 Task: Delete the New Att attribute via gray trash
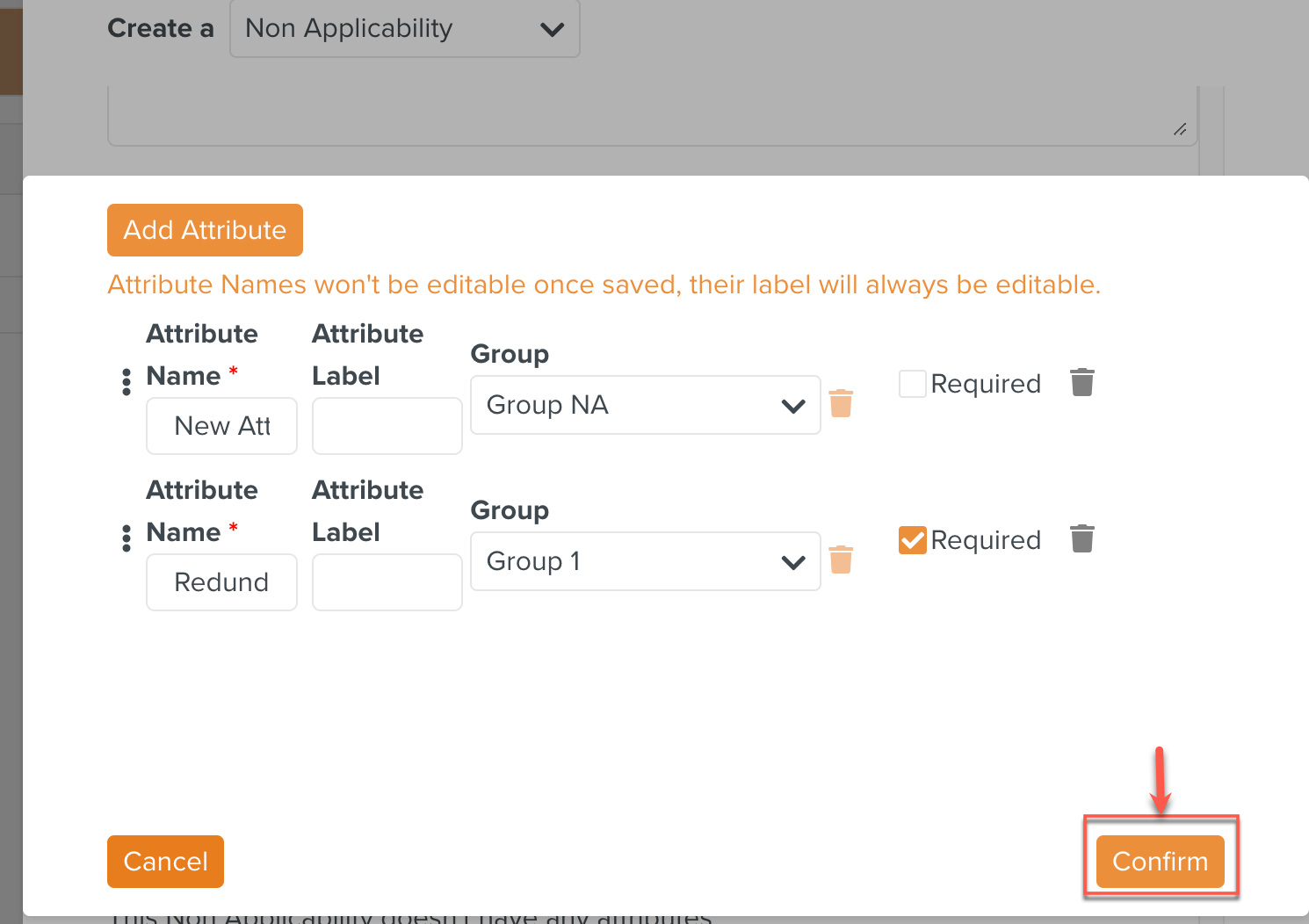coord(1081,383)
